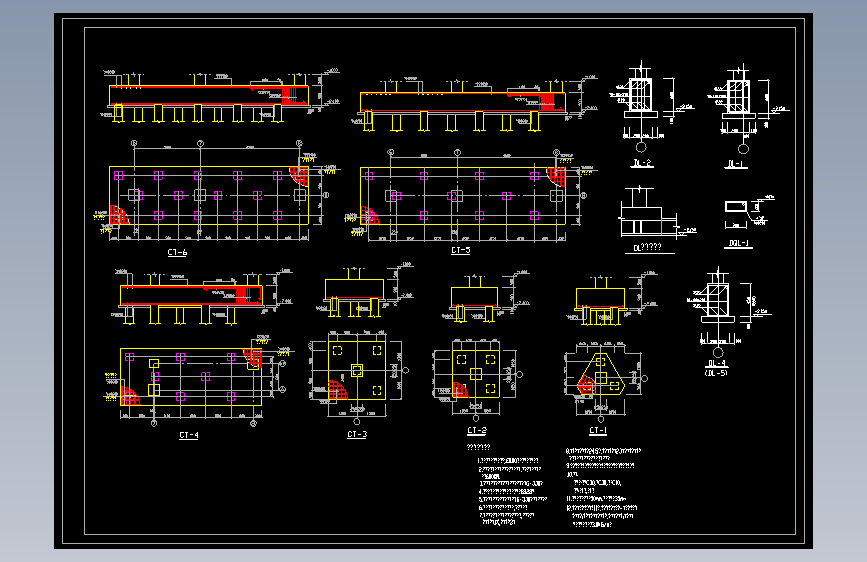Select the DQL-1 detail title label
Image resolution: width=867 pixels, height=562 pixels.
pyautogui.click(x=739, y=243)
